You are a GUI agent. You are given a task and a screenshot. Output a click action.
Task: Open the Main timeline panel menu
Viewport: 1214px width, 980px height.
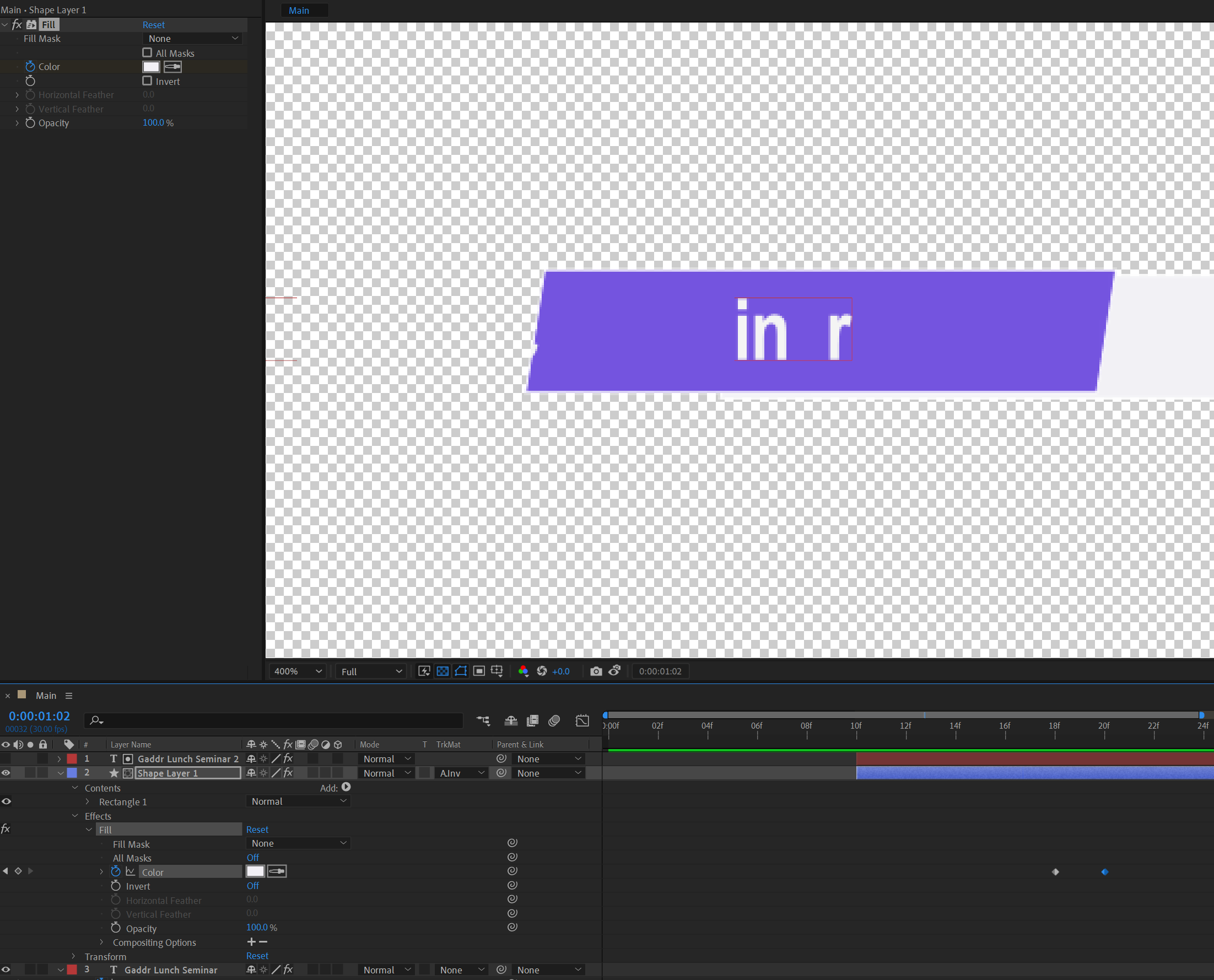pyautogui.click(x=69, y=696)
